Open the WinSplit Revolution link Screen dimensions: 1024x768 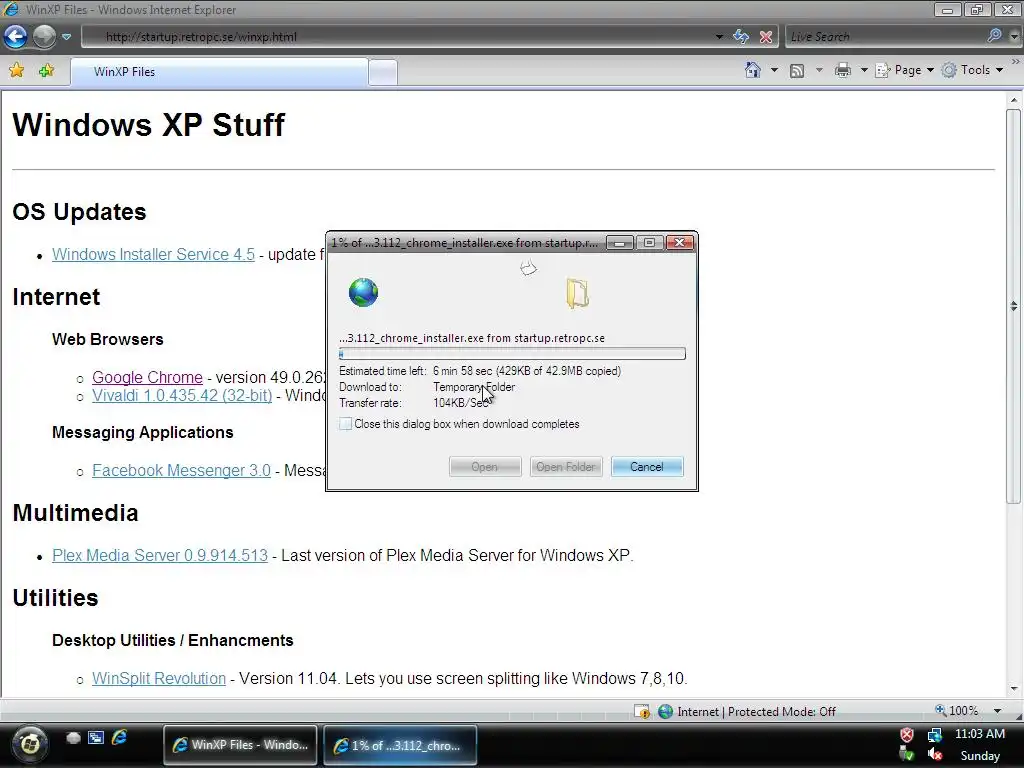tap(159, 678)
